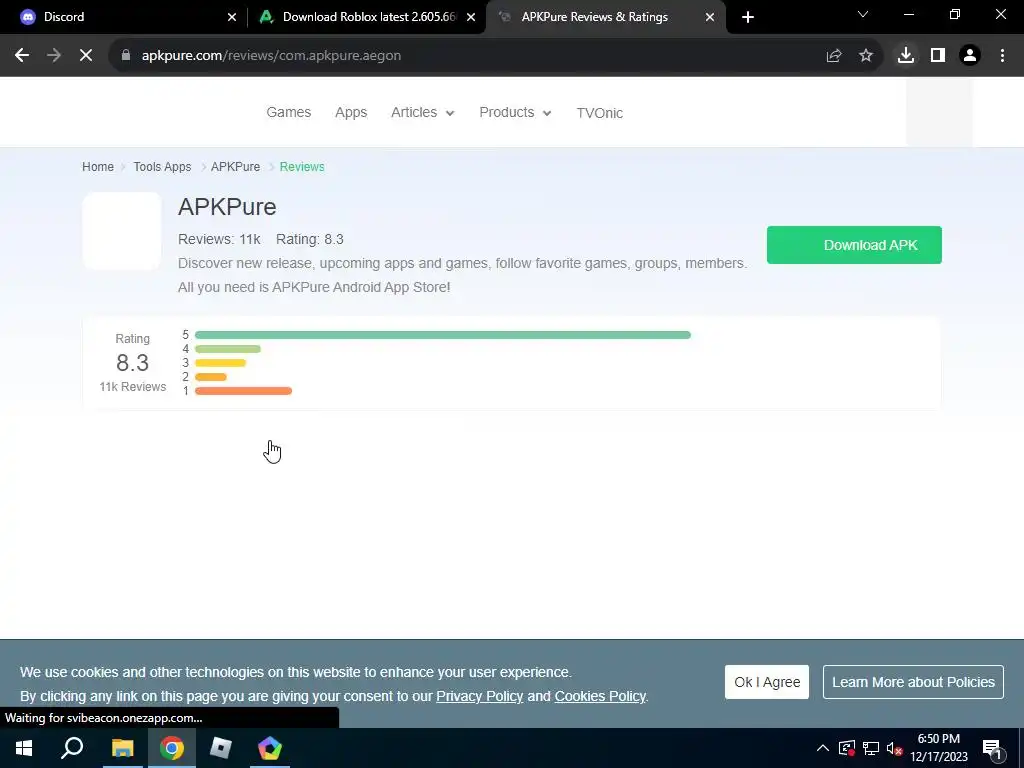Click the APKPure app title

point(227,207)
